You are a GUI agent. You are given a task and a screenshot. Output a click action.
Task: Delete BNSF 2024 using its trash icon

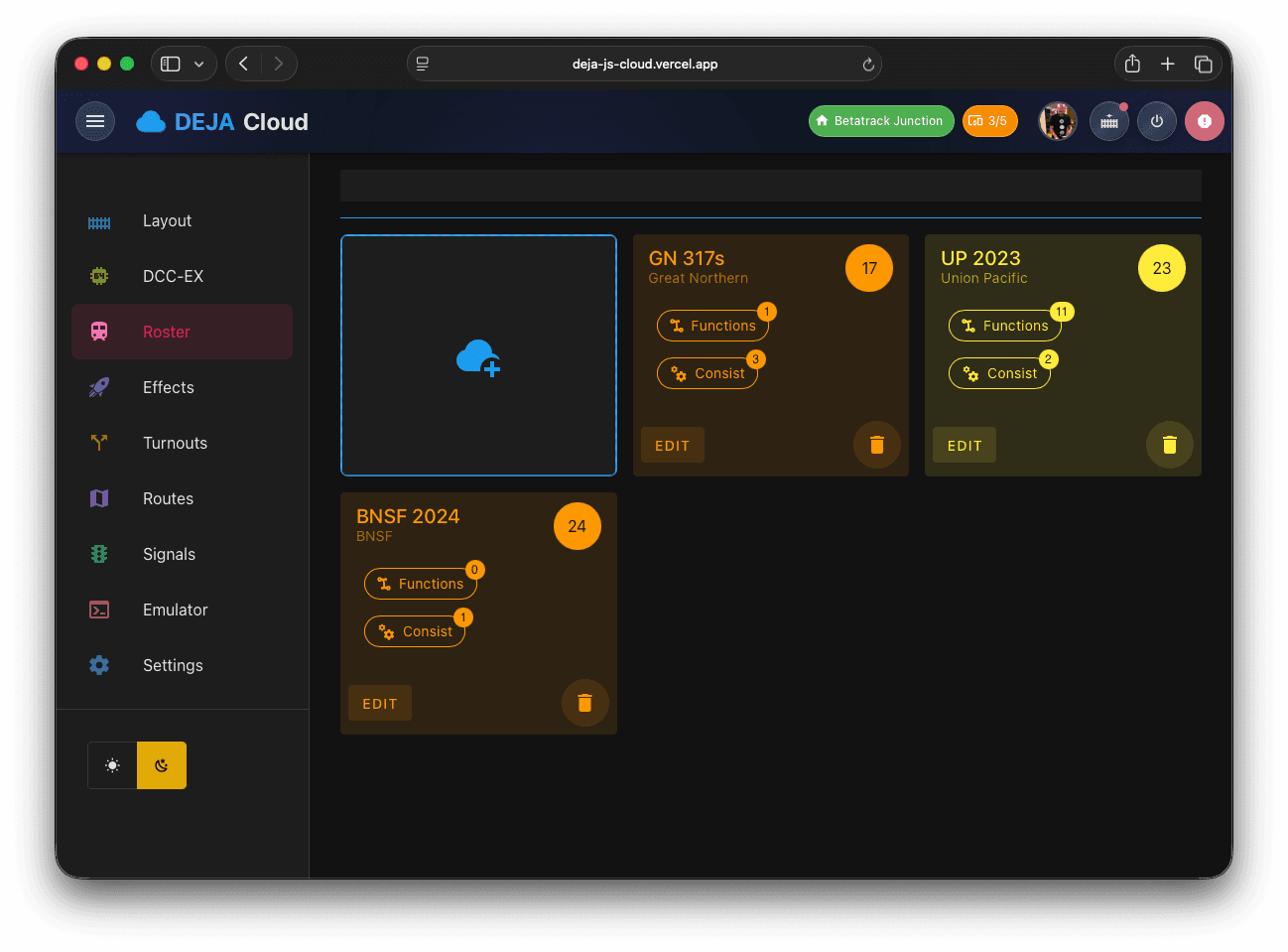tap(584, 703)
